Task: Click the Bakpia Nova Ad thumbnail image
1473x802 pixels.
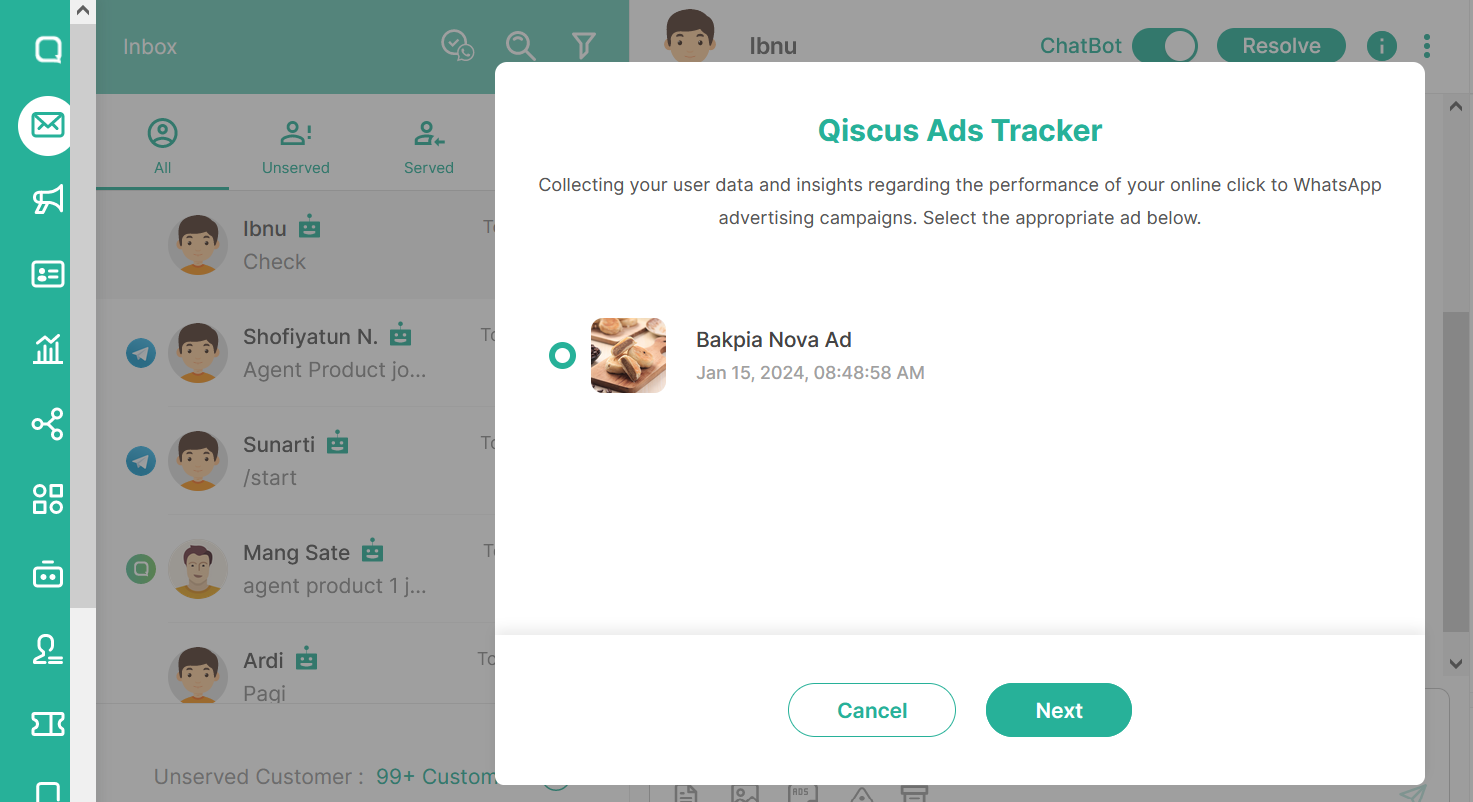Action: (628, 355)
